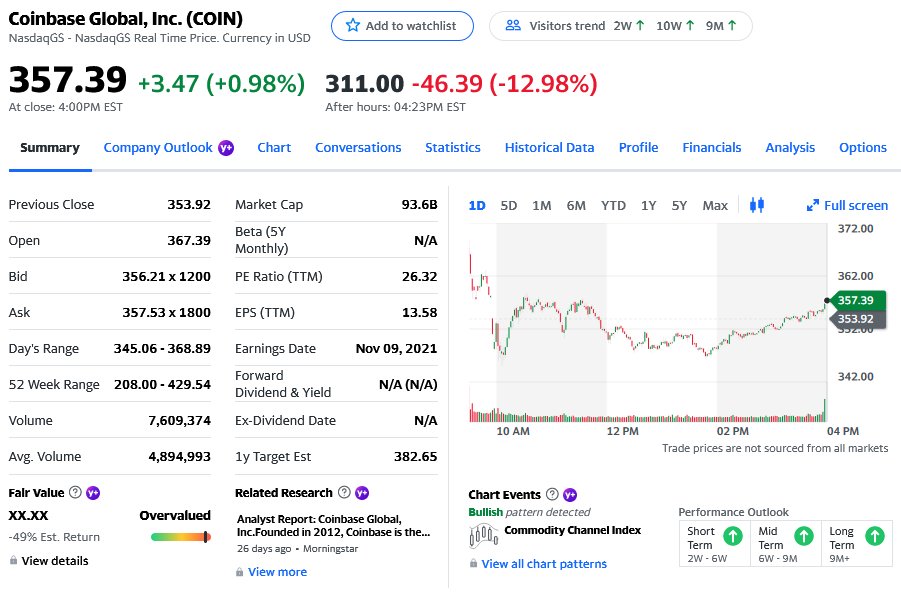901x595 pixels.
Task: Click the Coinbase Global, Inc. (COIN) title
Action: tap(125, 19)
